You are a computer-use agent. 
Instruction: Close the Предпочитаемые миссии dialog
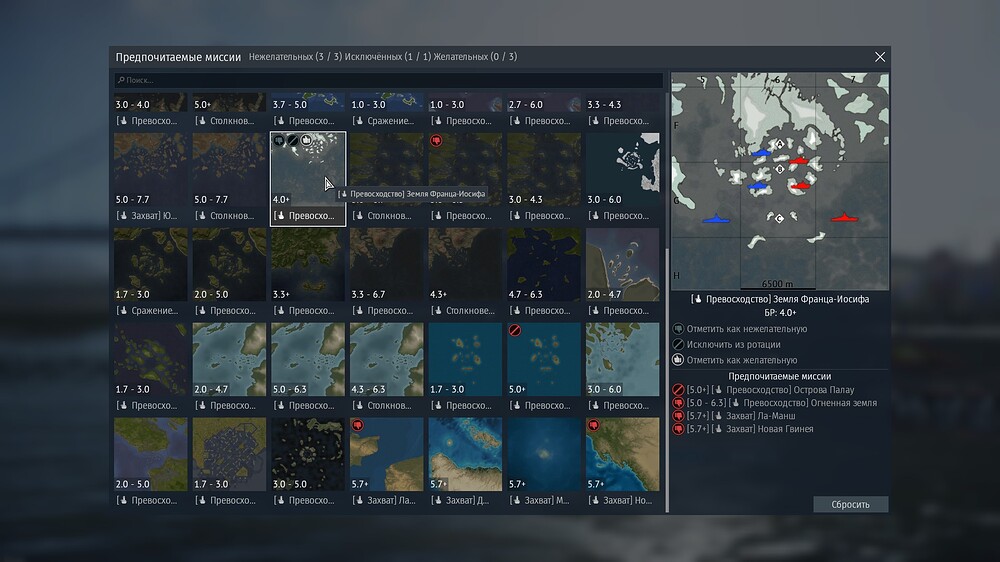(880, 57)
